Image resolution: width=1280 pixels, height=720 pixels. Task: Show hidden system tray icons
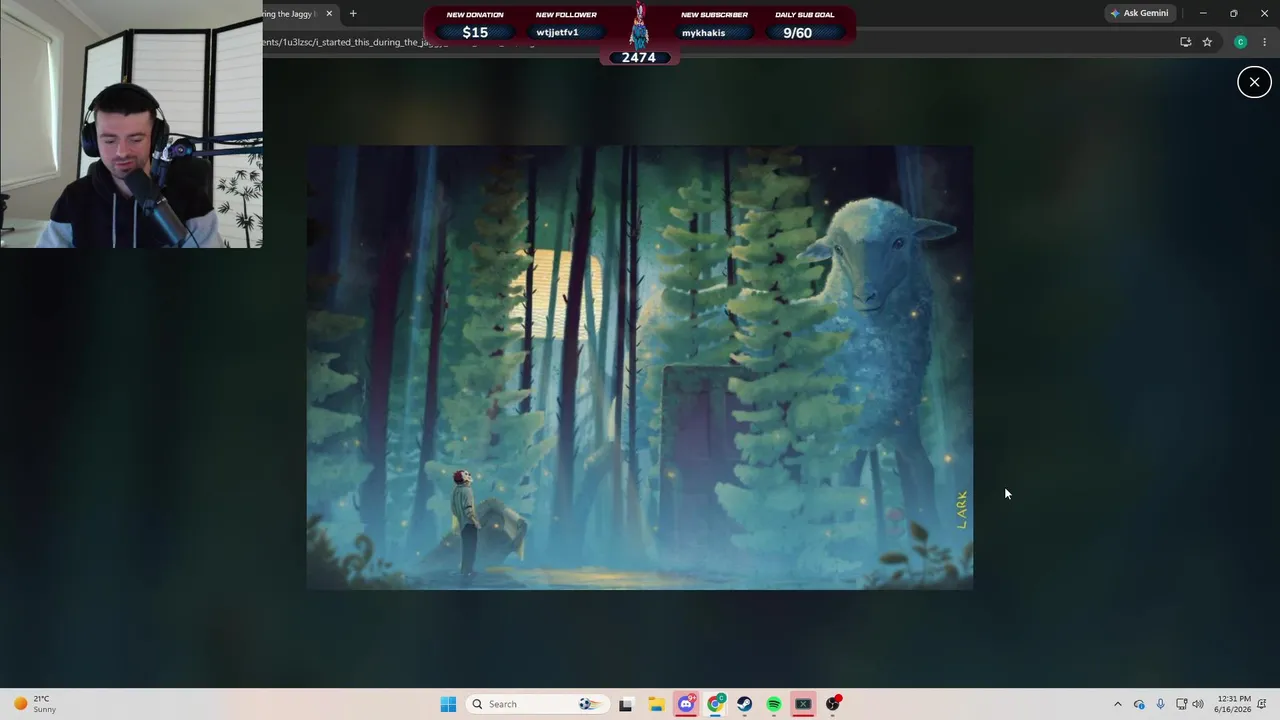tap(1118, 704)
